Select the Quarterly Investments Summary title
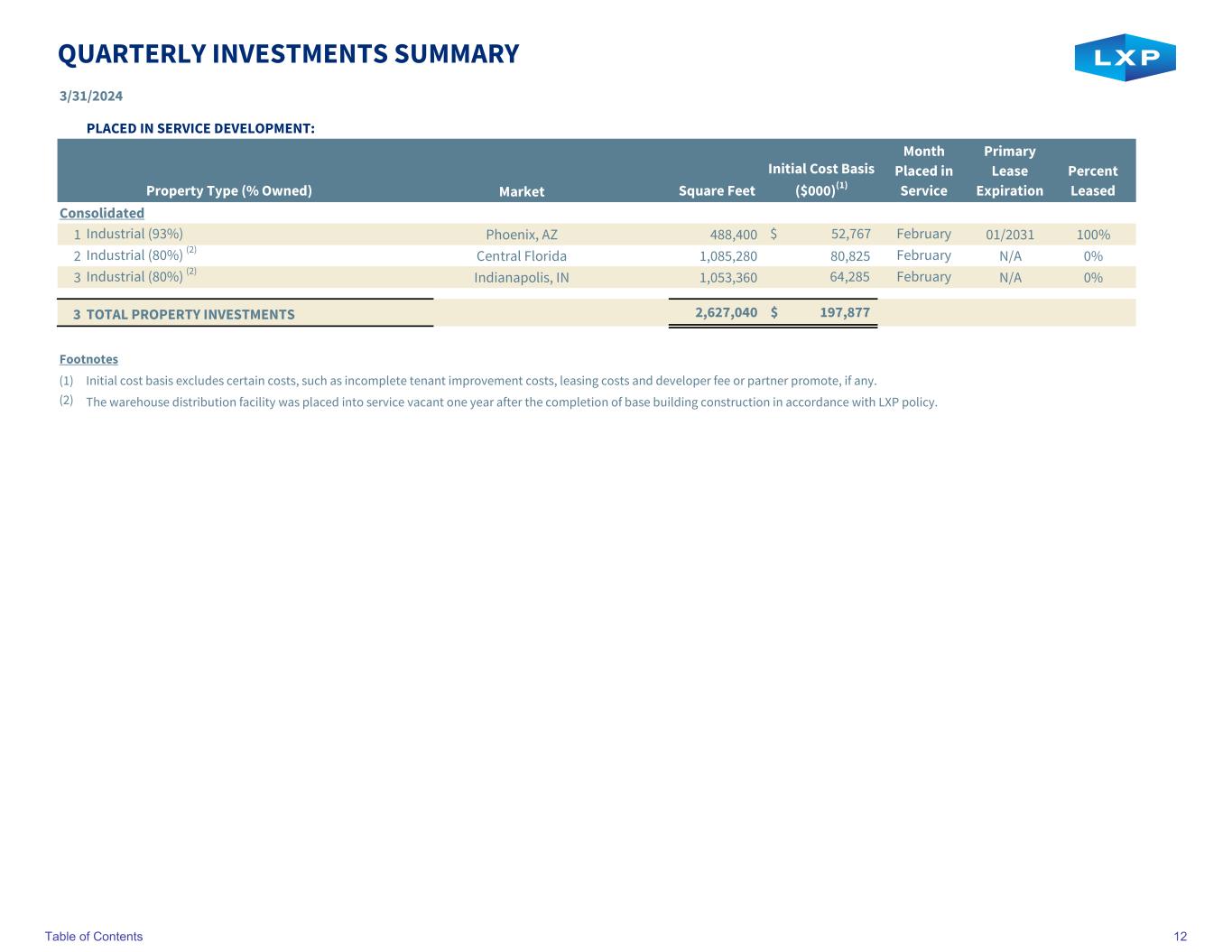 coord(289,54)
